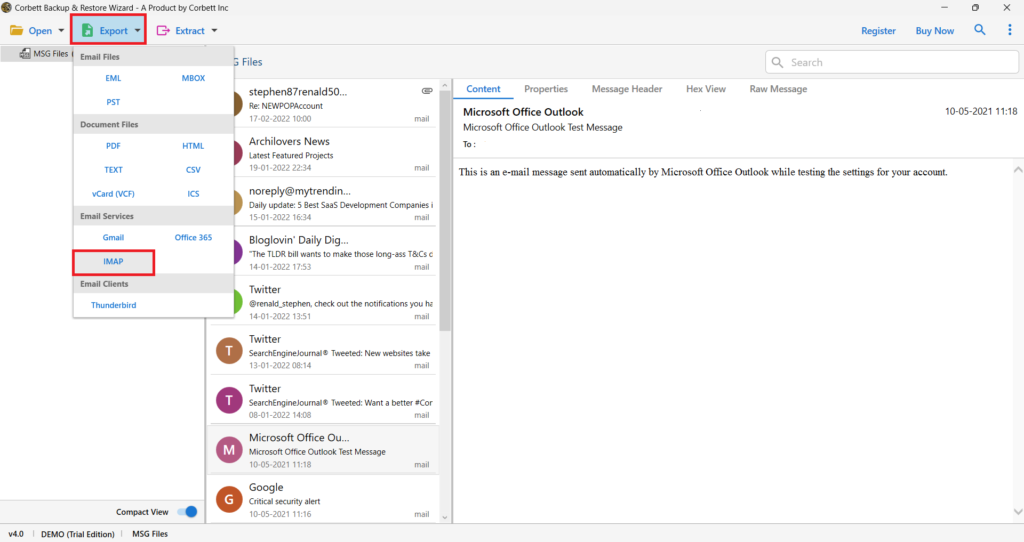The image size is (1024, 542).
Task: Choose HTML export format
Action: point(193,146)
